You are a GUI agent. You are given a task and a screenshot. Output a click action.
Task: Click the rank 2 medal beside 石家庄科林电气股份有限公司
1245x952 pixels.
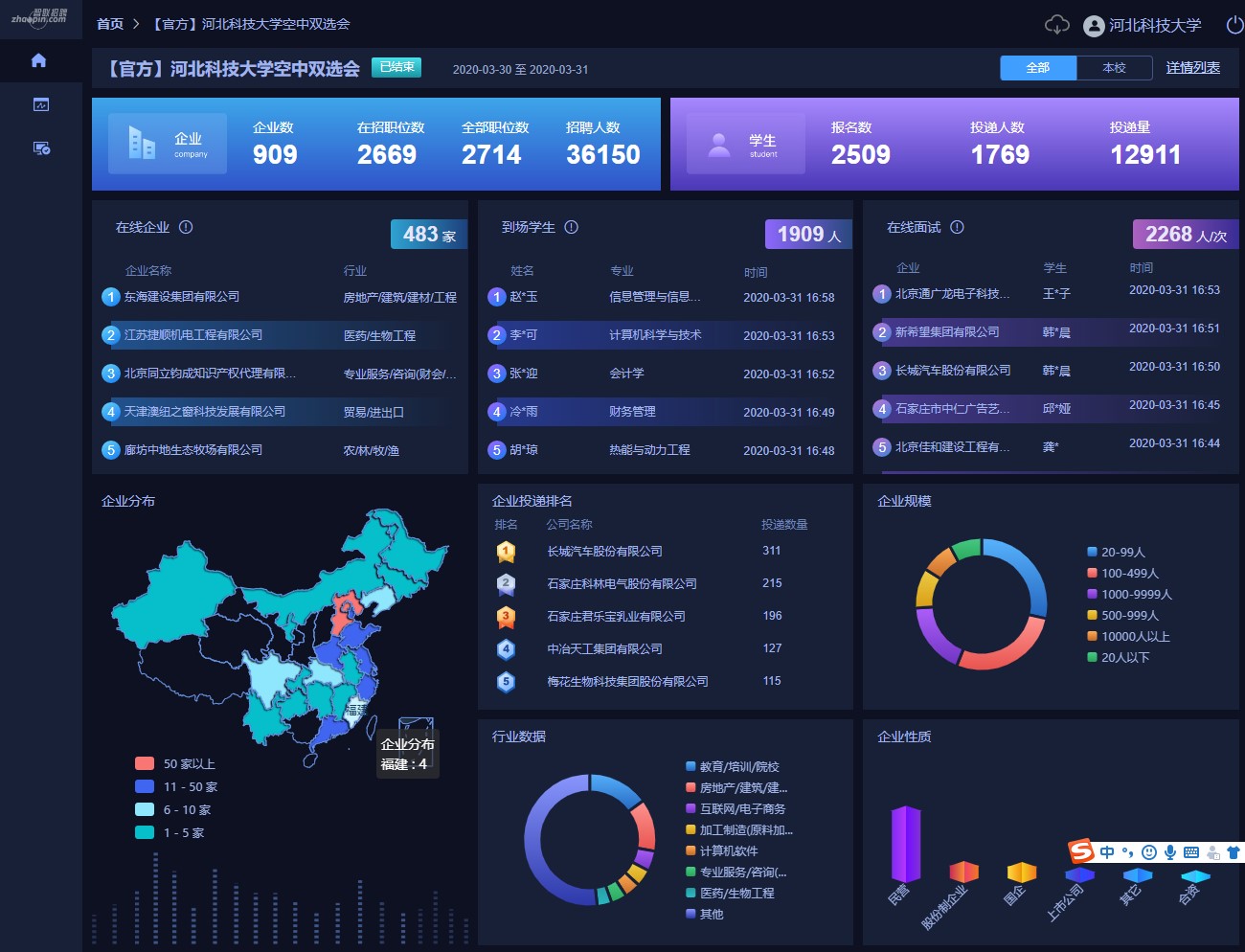[x=506, y=584]
